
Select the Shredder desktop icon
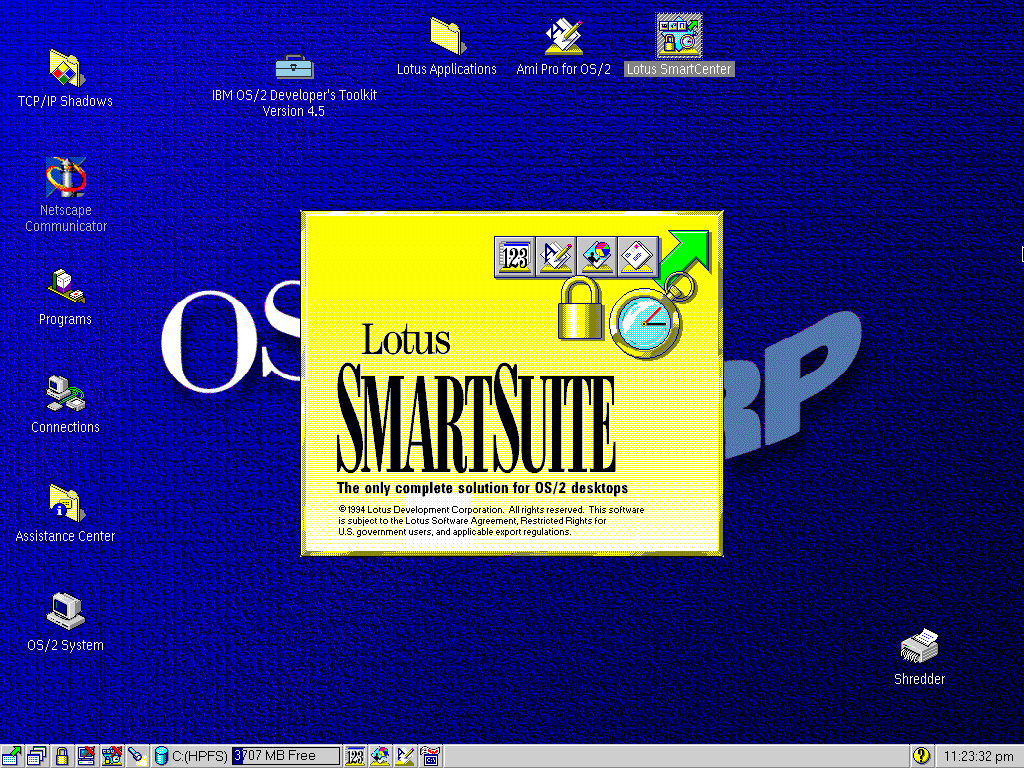[x=920, y=647]
